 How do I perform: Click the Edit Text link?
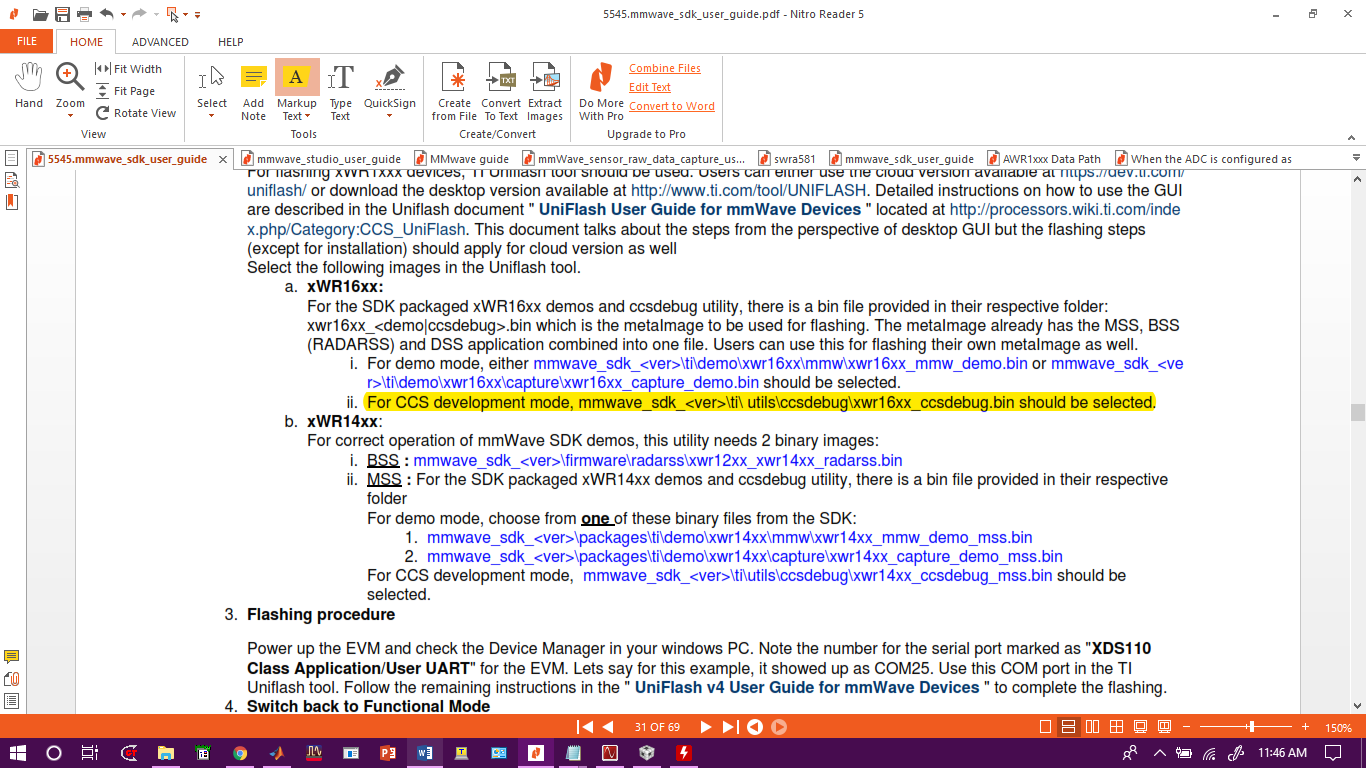tap(650, 87)
